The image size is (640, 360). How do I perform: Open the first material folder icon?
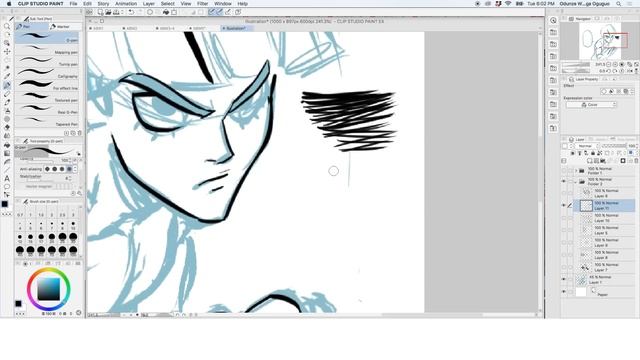(553, 32)
